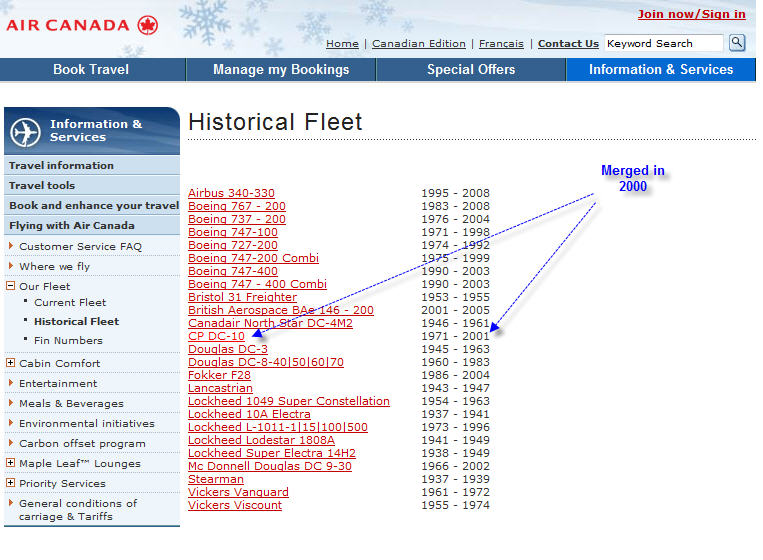Open the Manage my Bookings tab
763x560 pixels.
pos(281,70)
